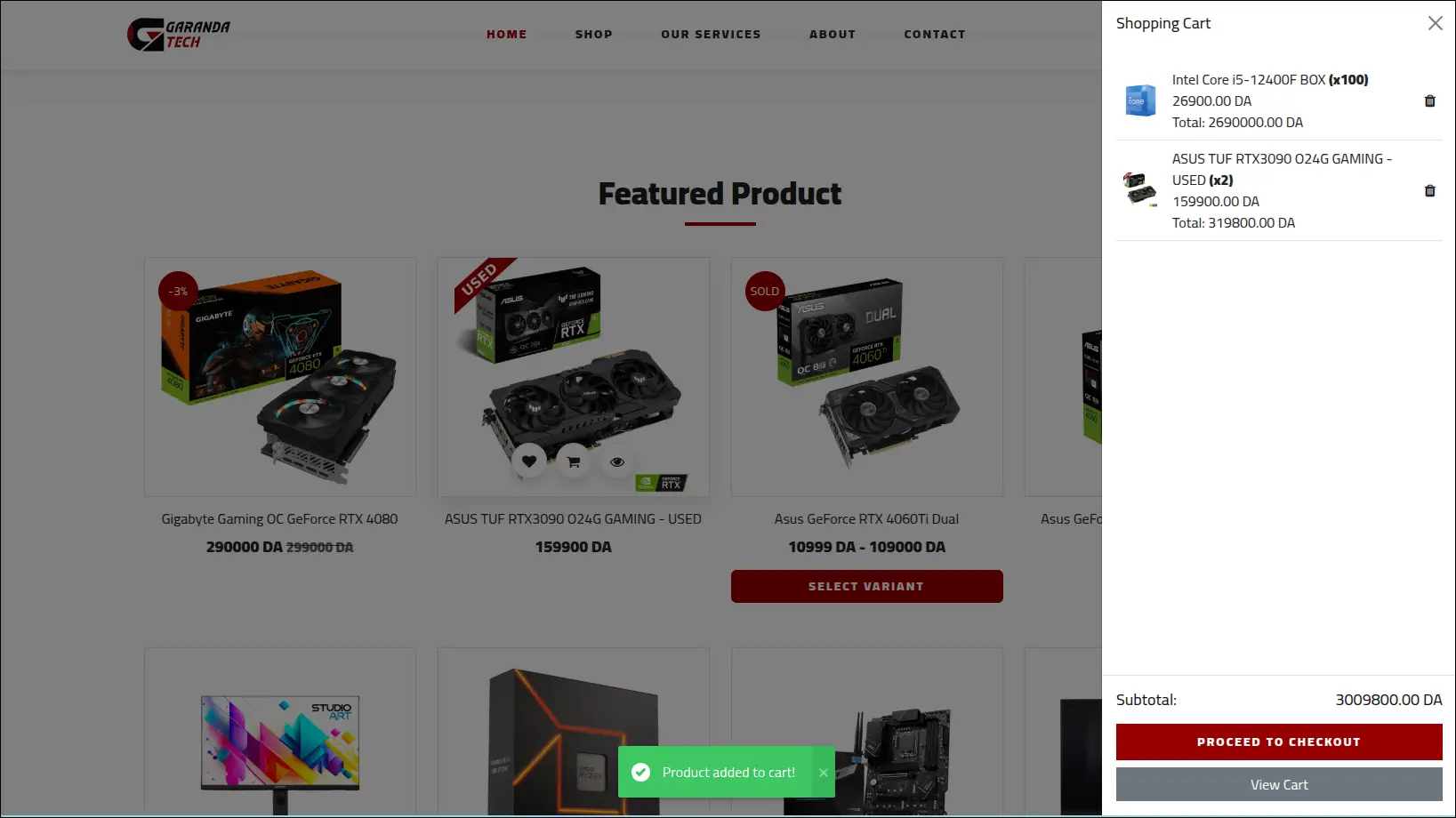Quick view RTX3090 with eye icon
Viewport: 1456px width, 818px height.
click(617, 461)
